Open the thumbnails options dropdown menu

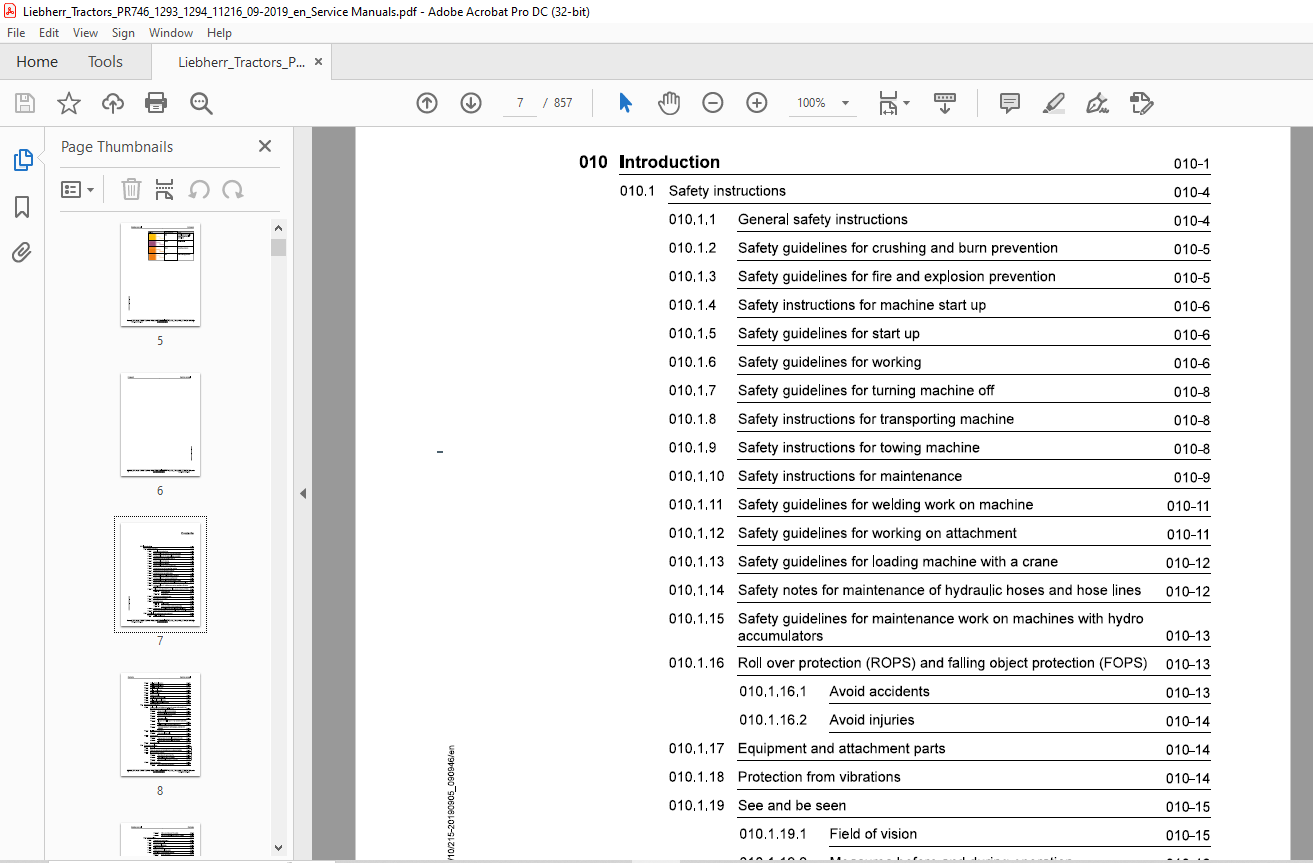78,189
